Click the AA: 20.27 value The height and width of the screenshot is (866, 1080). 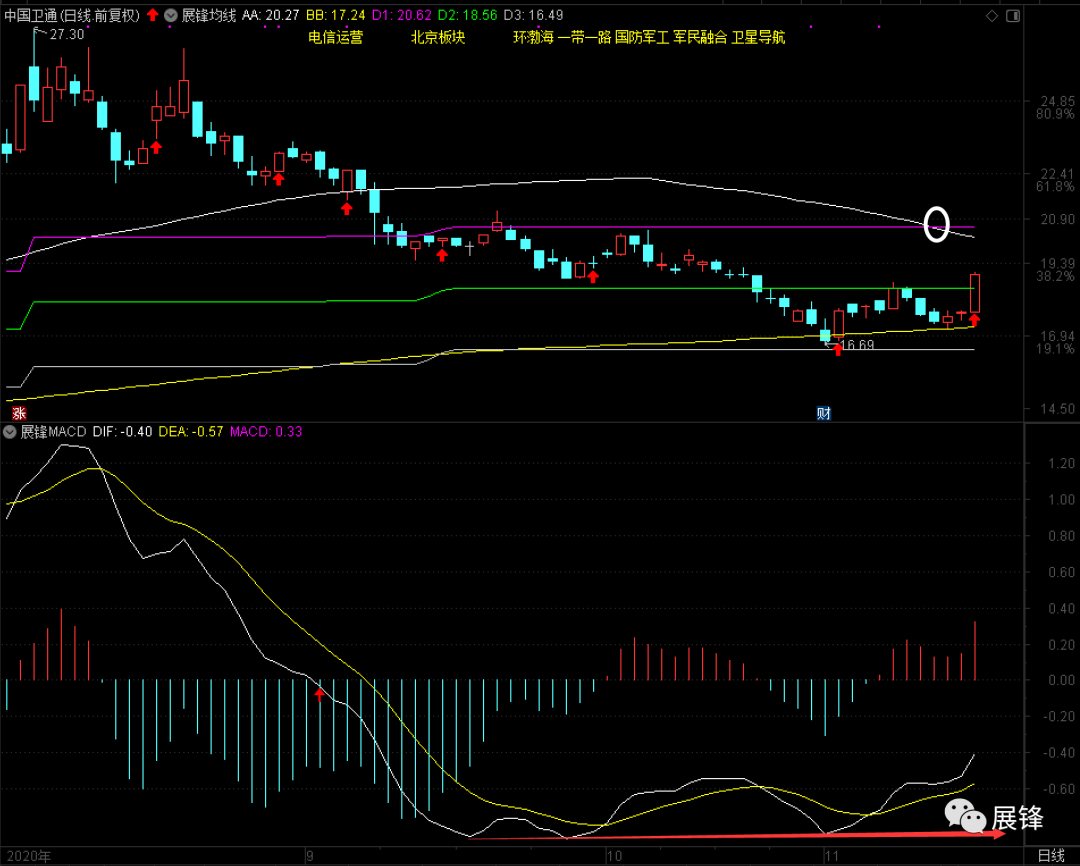tap(271, 15)
